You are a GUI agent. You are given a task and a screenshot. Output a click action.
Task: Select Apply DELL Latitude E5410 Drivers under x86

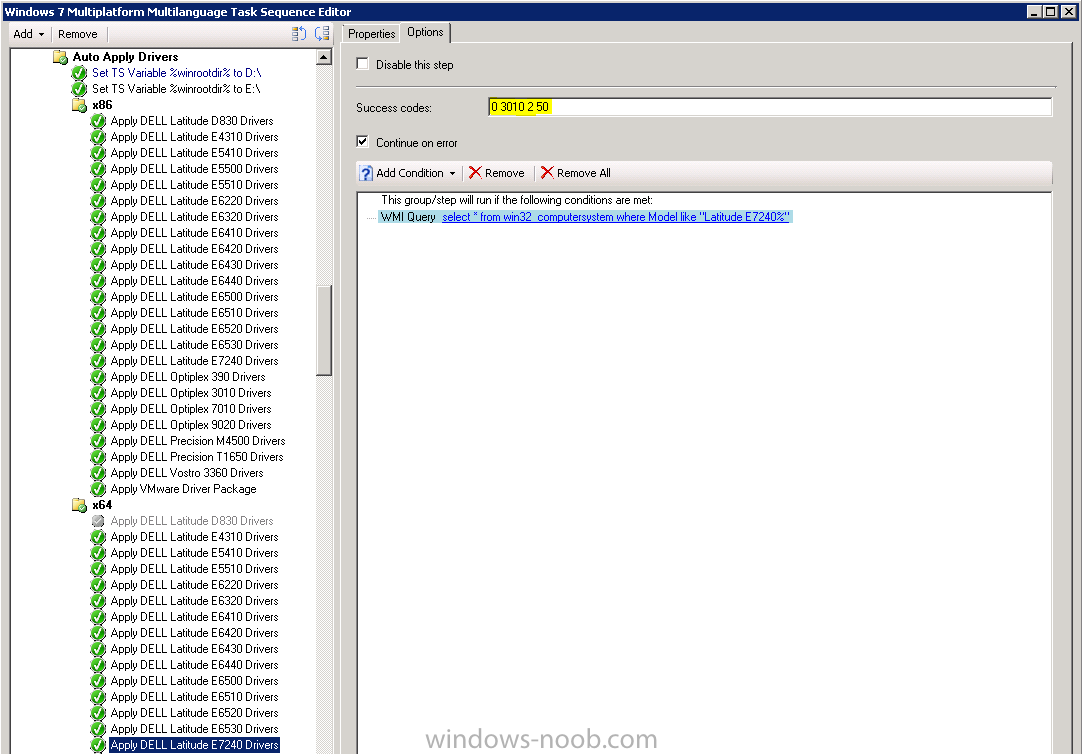pyautogui.click(x=195, y=153)
